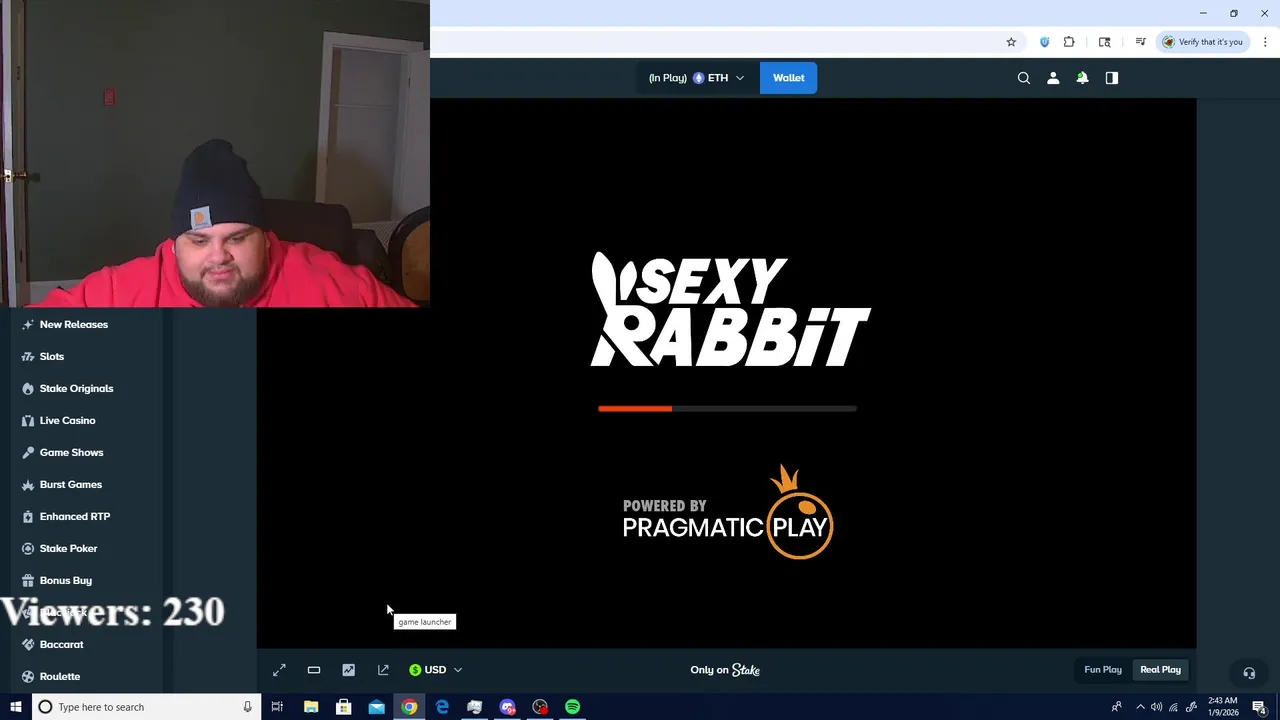
Task: Enter fullscreen mode for the game
Action: 279,670
